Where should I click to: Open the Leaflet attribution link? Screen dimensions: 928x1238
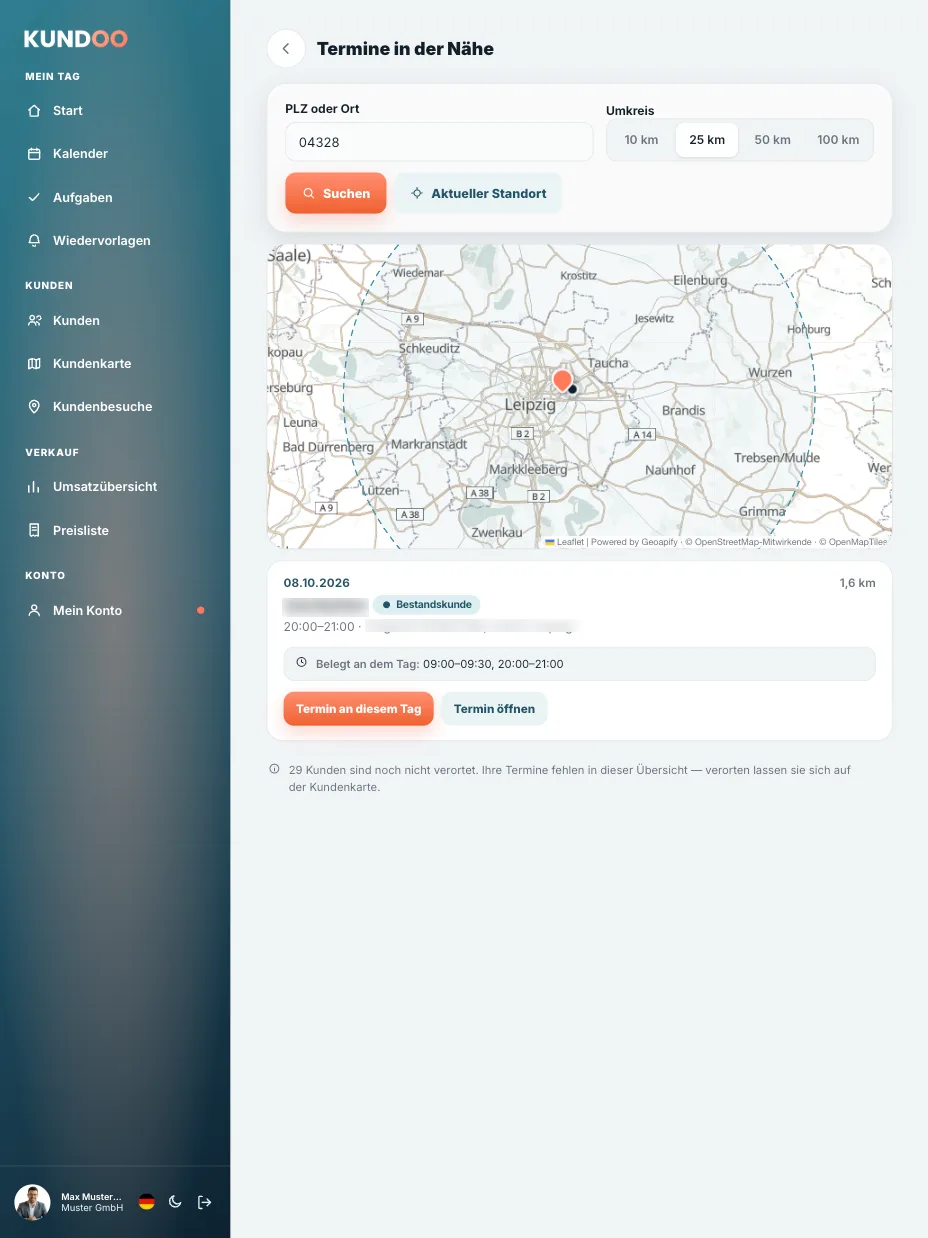tap(570, 542)
